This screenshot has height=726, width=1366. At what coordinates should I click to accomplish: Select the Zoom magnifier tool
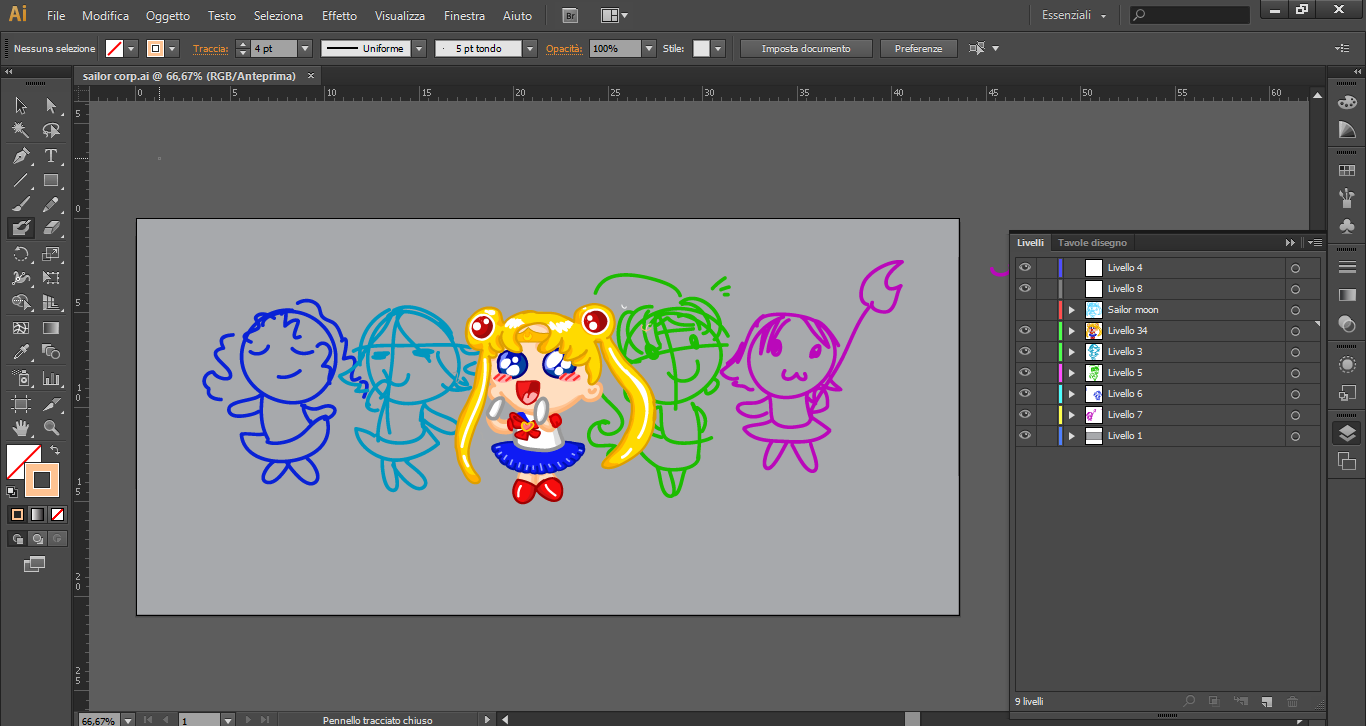pyautogui.click(x=51, y=428)
